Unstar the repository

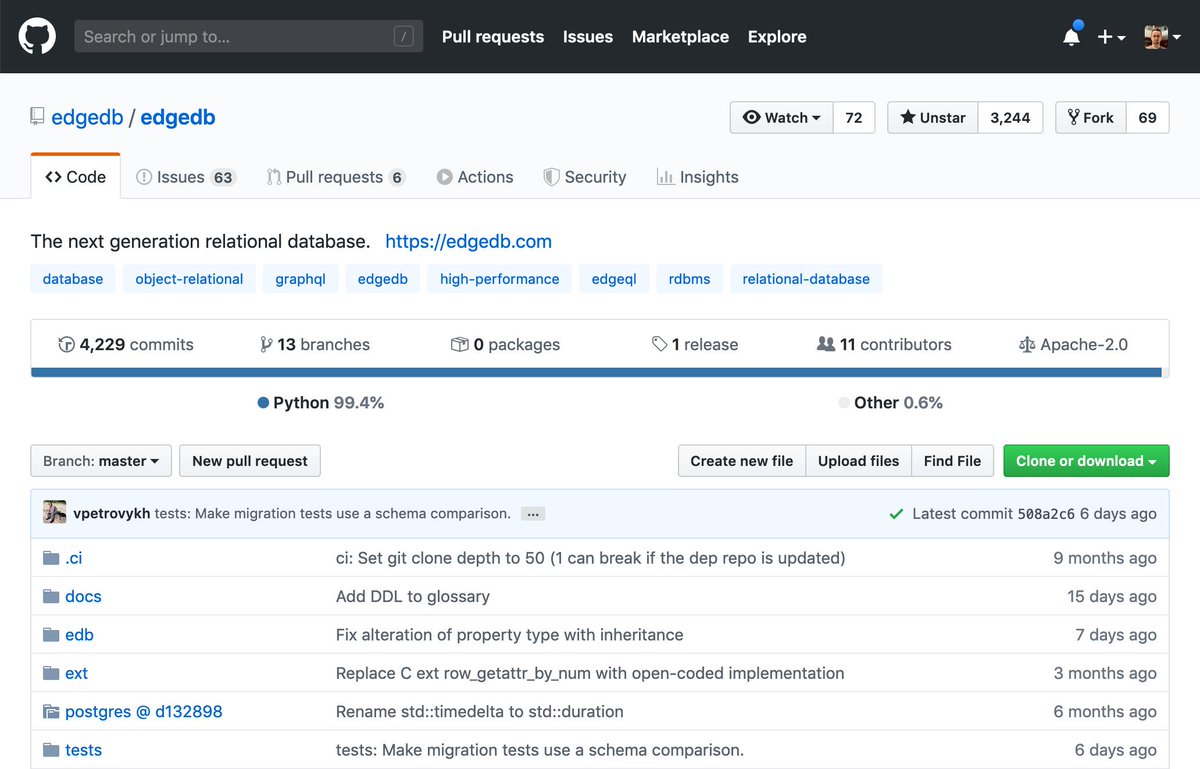pyautogui.click(x=933, y=117)
